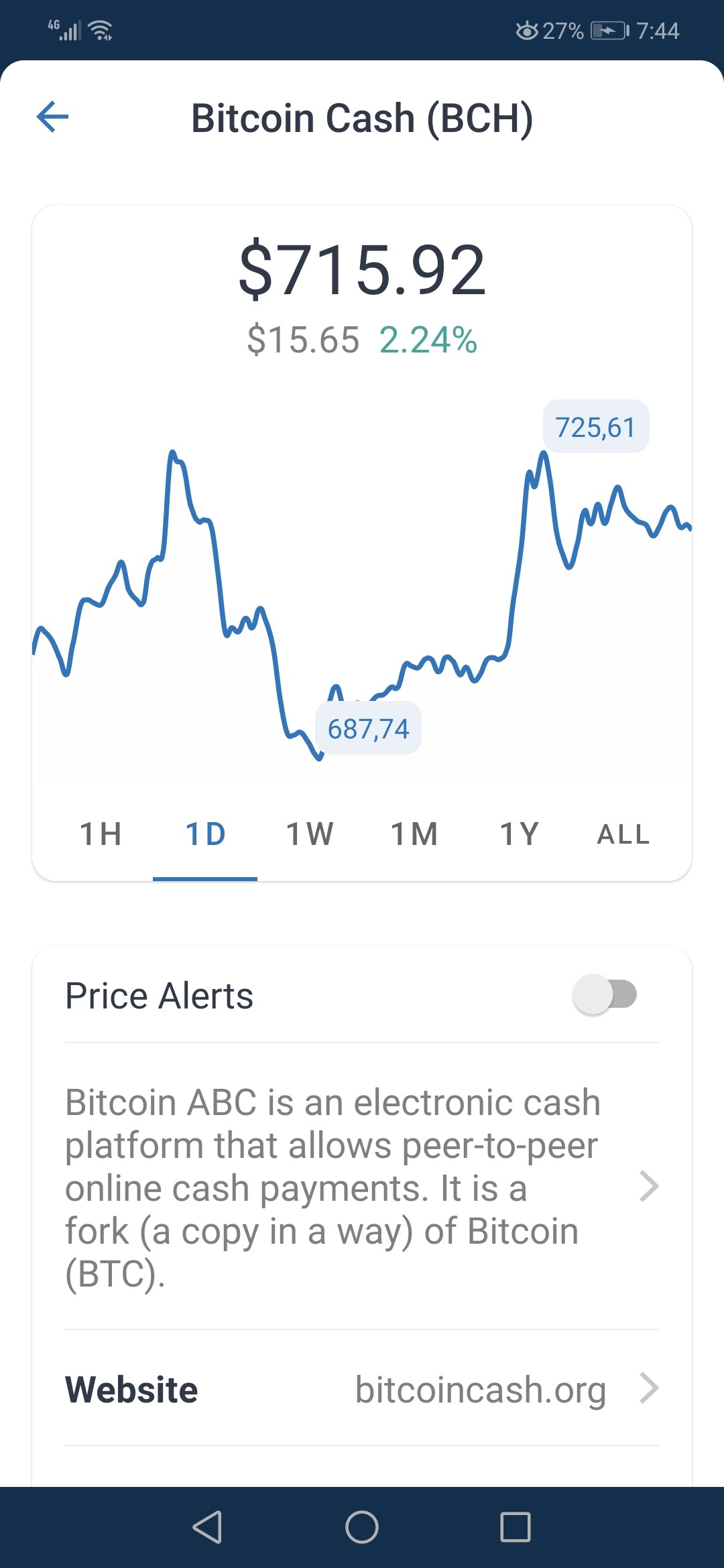Tap Android home circle button
Viewport: 724px width, 1568px height.
click(x=362, y=1527)
